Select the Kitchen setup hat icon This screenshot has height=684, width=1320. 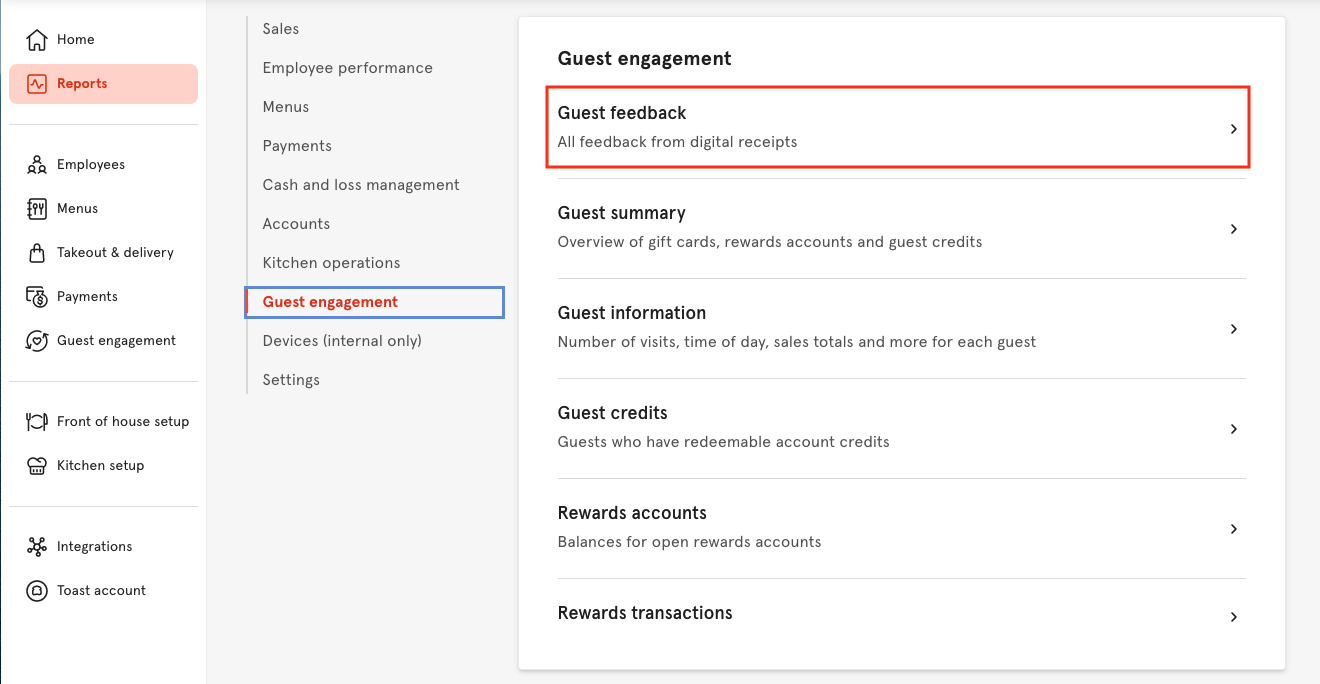click(x=36, y=465)
